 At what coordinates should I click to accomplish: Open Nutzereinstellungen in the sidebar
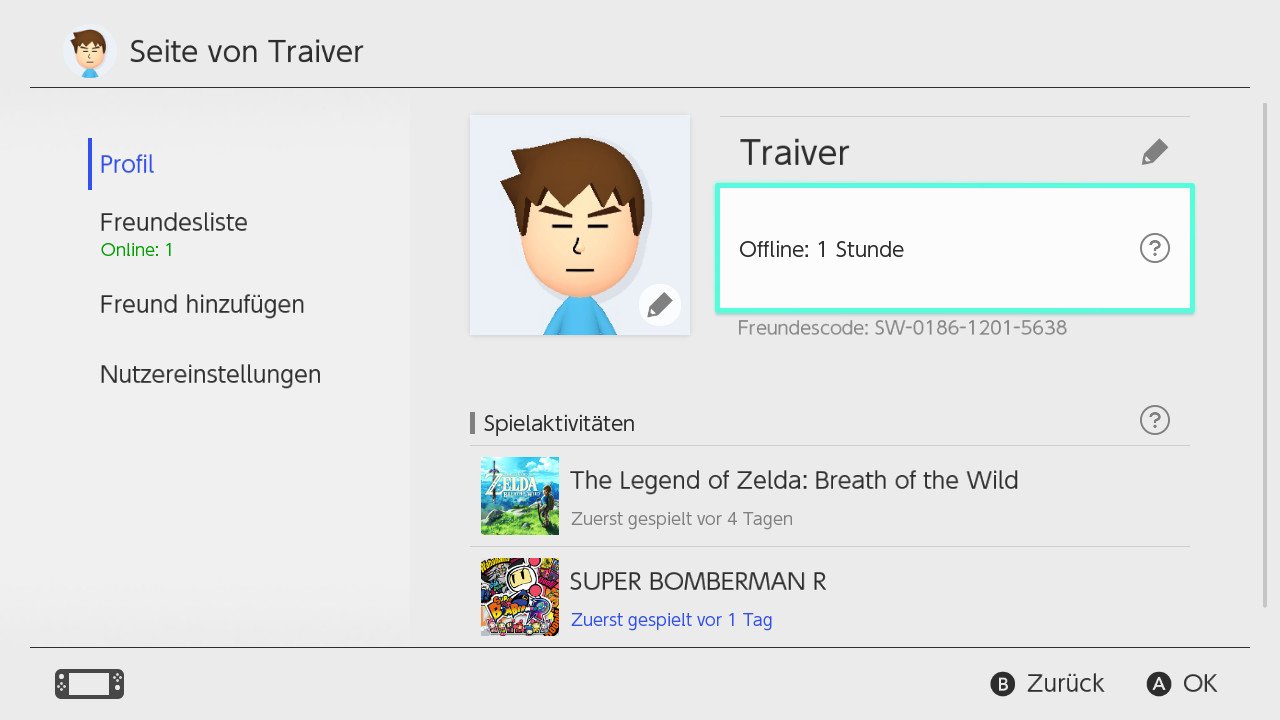click(x=210, y=374)
